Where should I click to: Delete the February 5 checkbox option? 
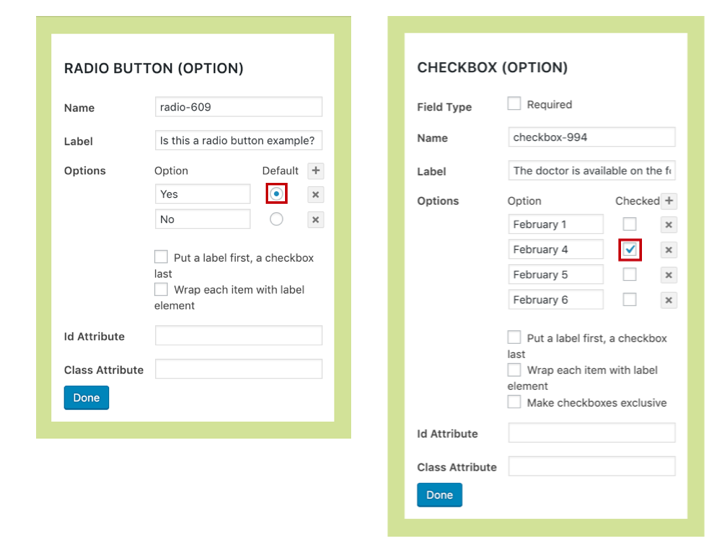(x=669, y=275)
